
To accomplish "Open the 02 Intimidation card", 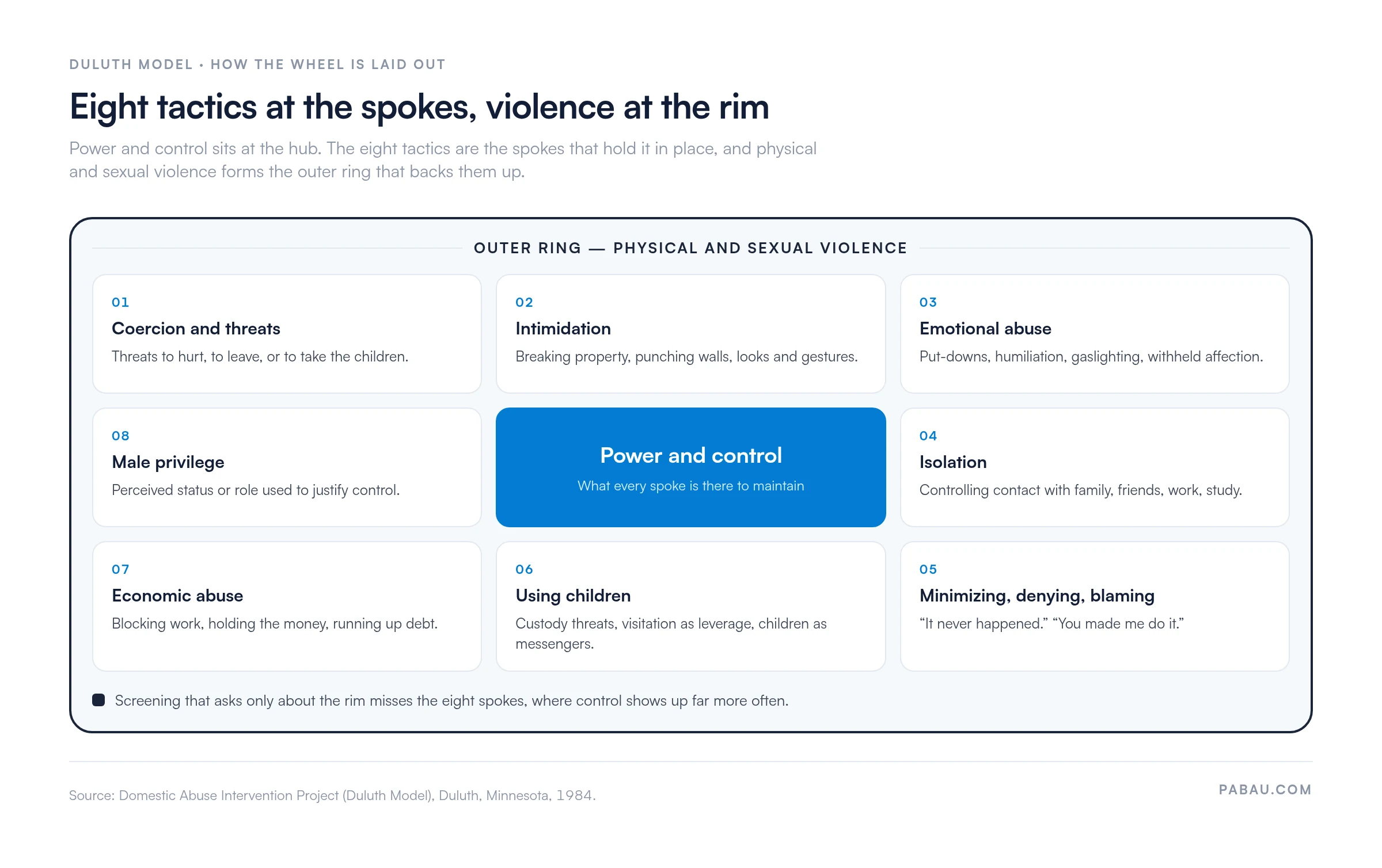I will click(x=690, y=334).
